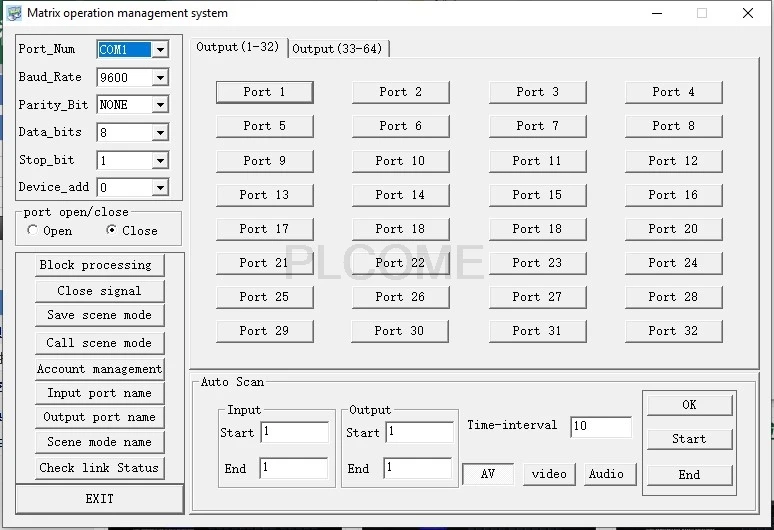Open Output port name settings
Viewport: 774px width, 530px height.
coord(100,417)
